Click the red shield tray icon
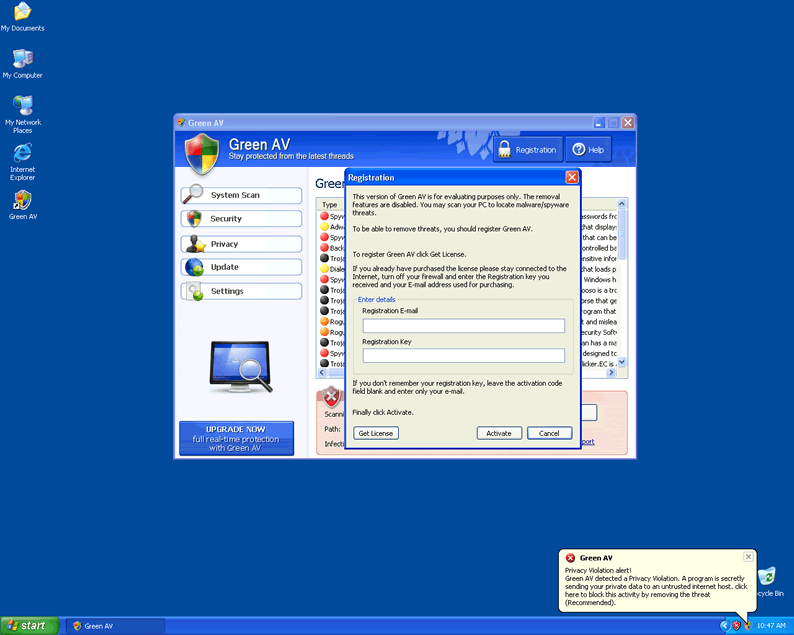794x635 pixels. pos(736,625)
